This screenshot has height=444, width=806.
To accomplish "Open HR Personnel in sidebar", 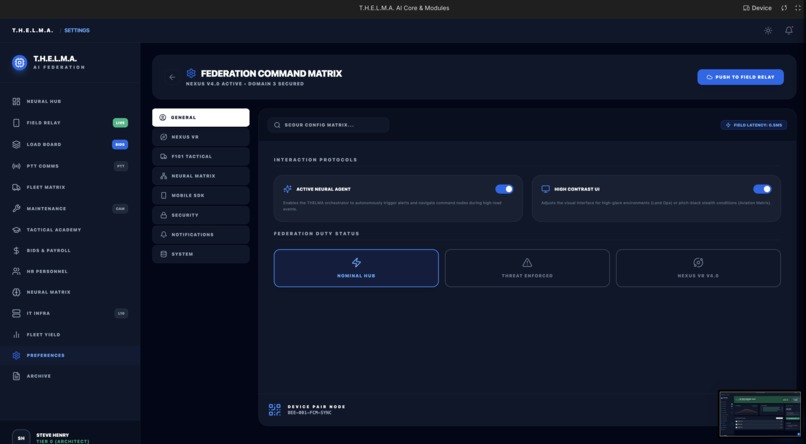I will pyautogui.click(x=70, y=271).
